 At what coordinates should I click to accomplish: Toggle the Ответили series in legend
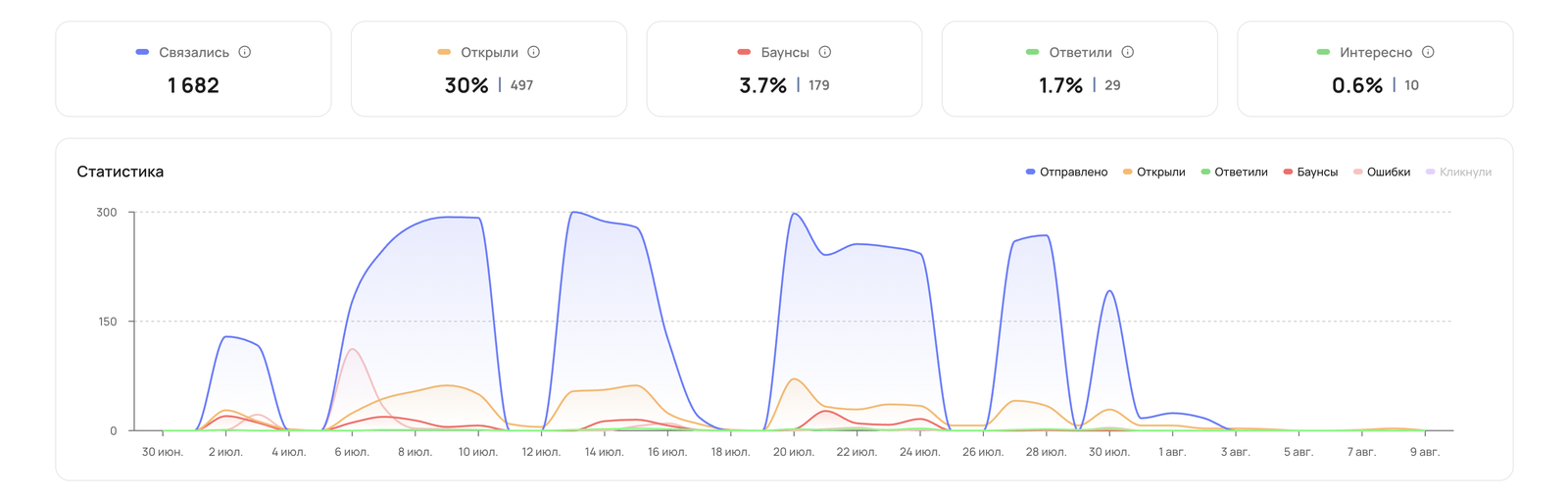point(1234,172)
